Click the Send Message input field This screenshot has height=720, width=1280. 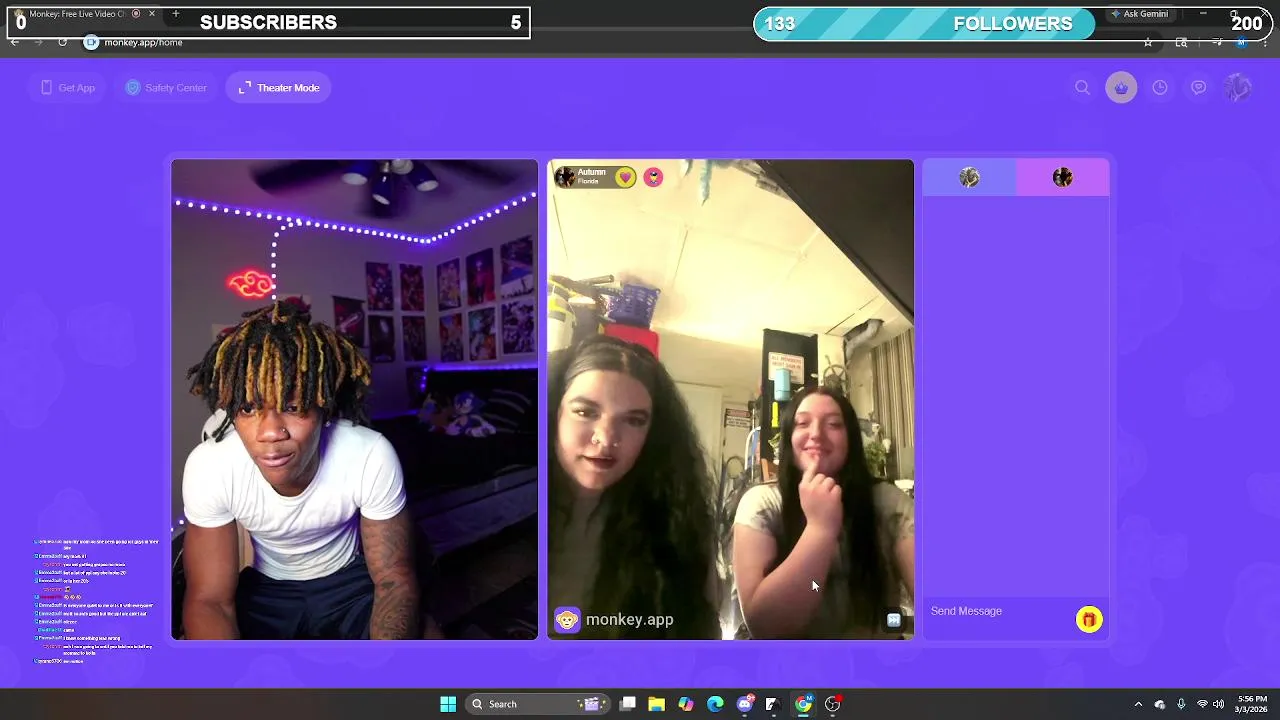coord(998,611)
